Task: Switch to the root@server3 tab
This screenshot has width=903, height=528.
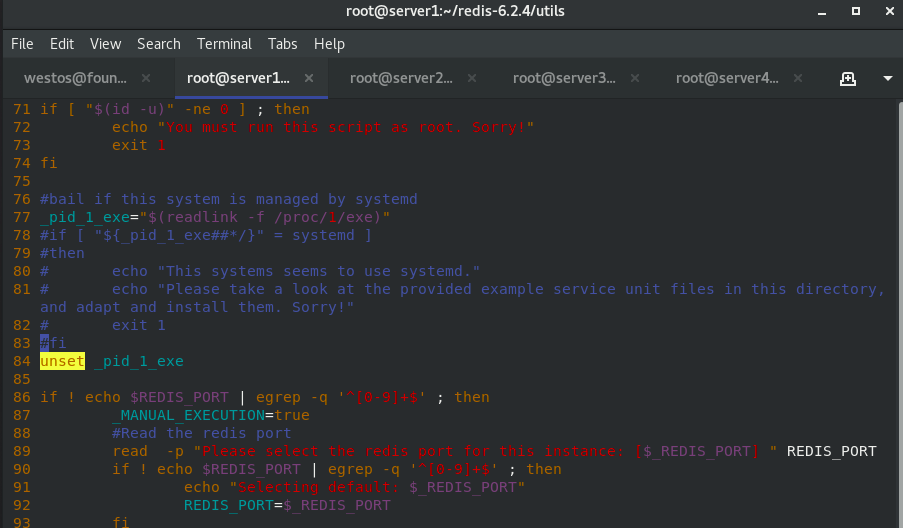Action: (564, 78)
